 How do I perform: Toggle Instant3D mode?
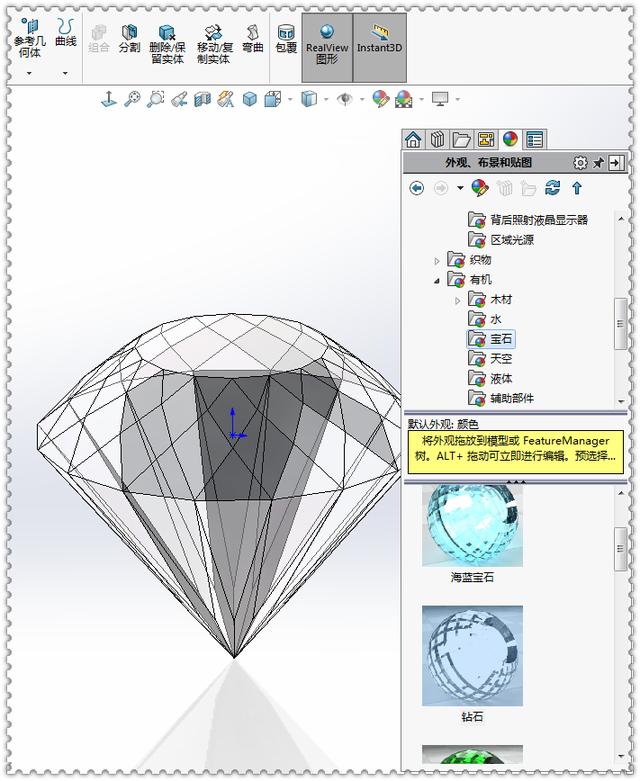coord(380,47)
